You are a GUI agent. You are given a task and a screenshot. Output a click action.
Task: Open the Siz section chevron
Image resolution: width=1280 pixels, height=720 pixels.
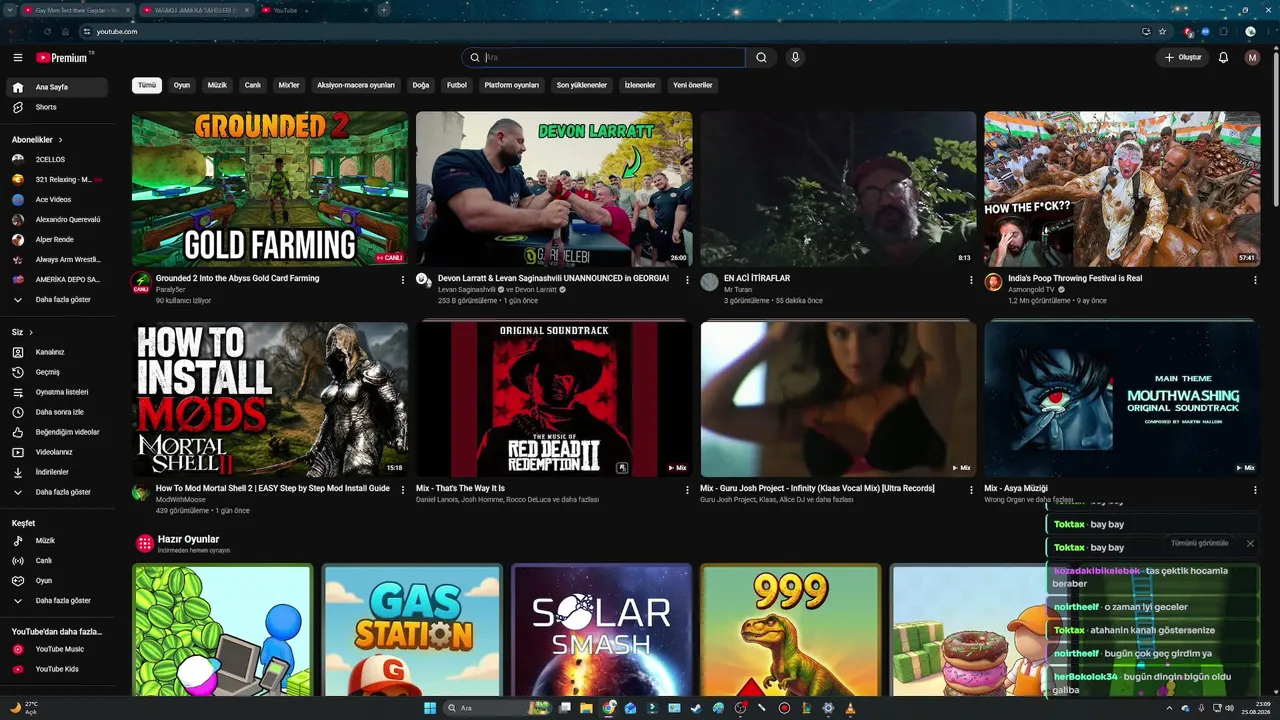(31, 332)
